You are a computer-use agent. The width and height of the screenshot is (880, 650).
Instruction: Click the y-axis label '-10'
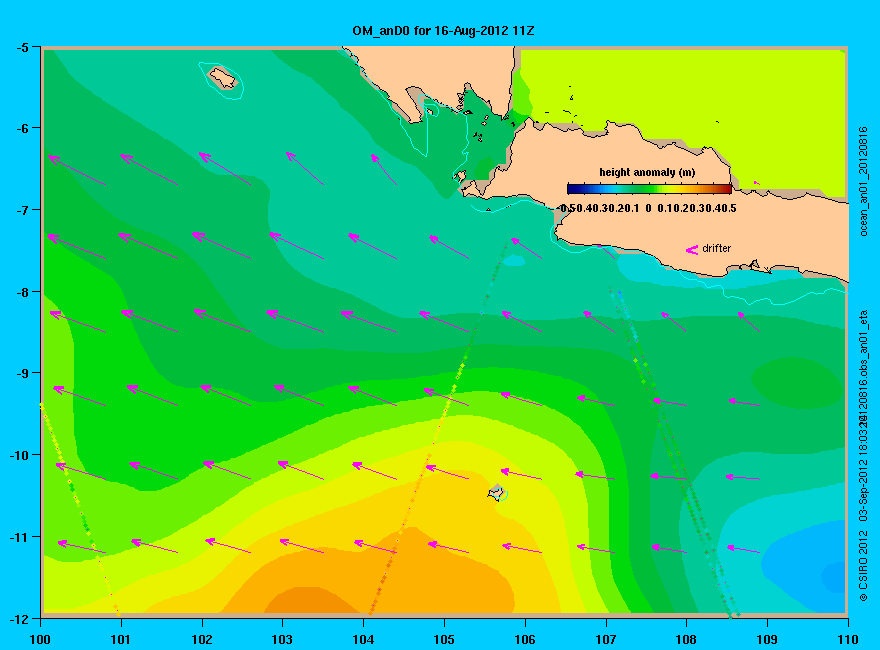(x=20, y=455)
